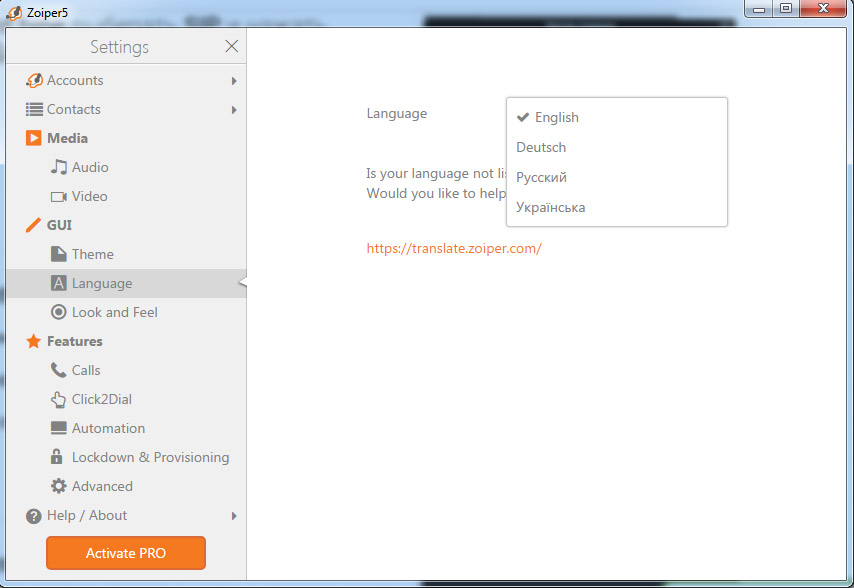Expand the Help / About submenu arrow
Screen dimensions: 854x588
(234, 516)
